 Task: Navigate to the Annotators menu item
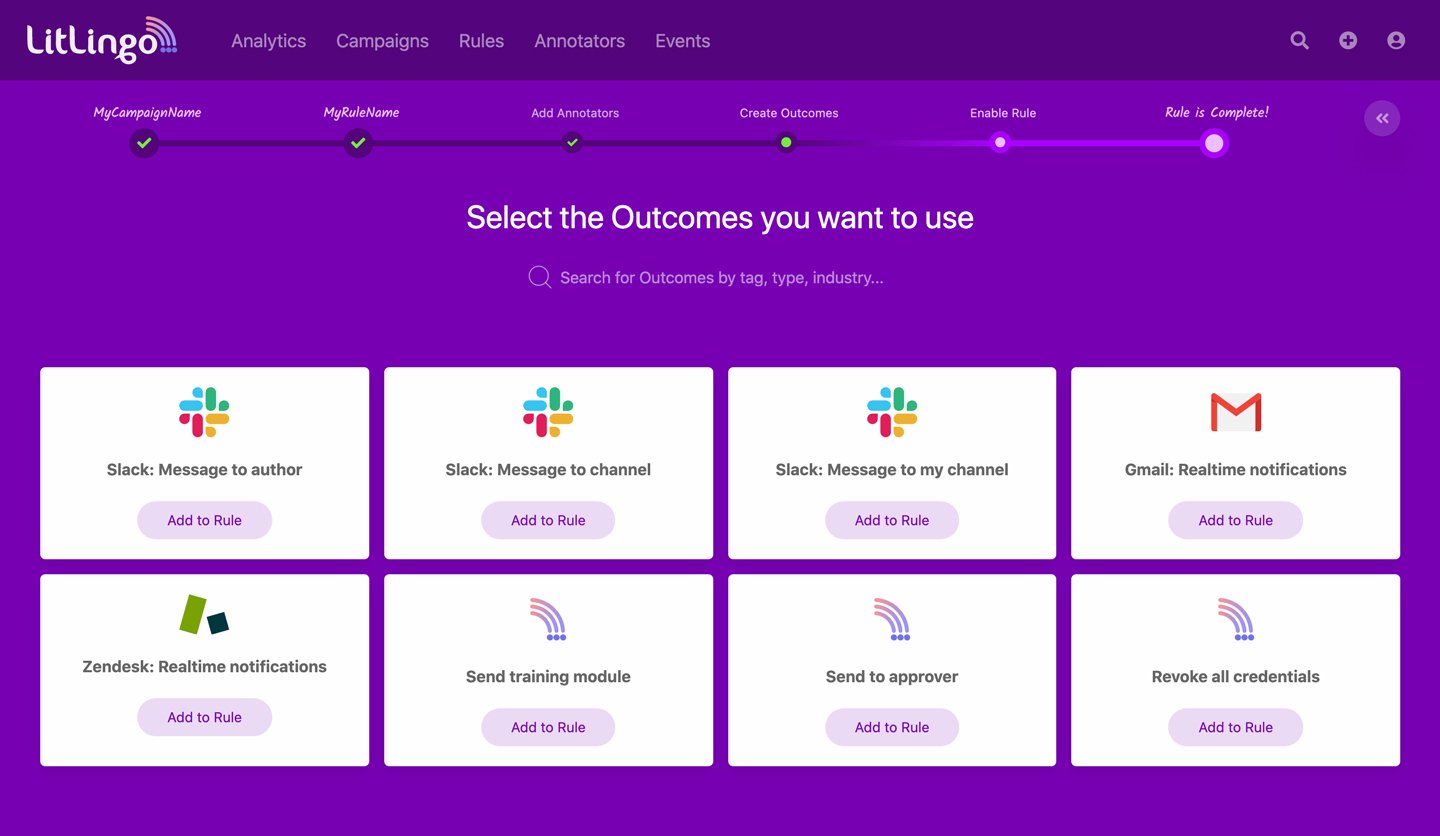click(579, 41)
